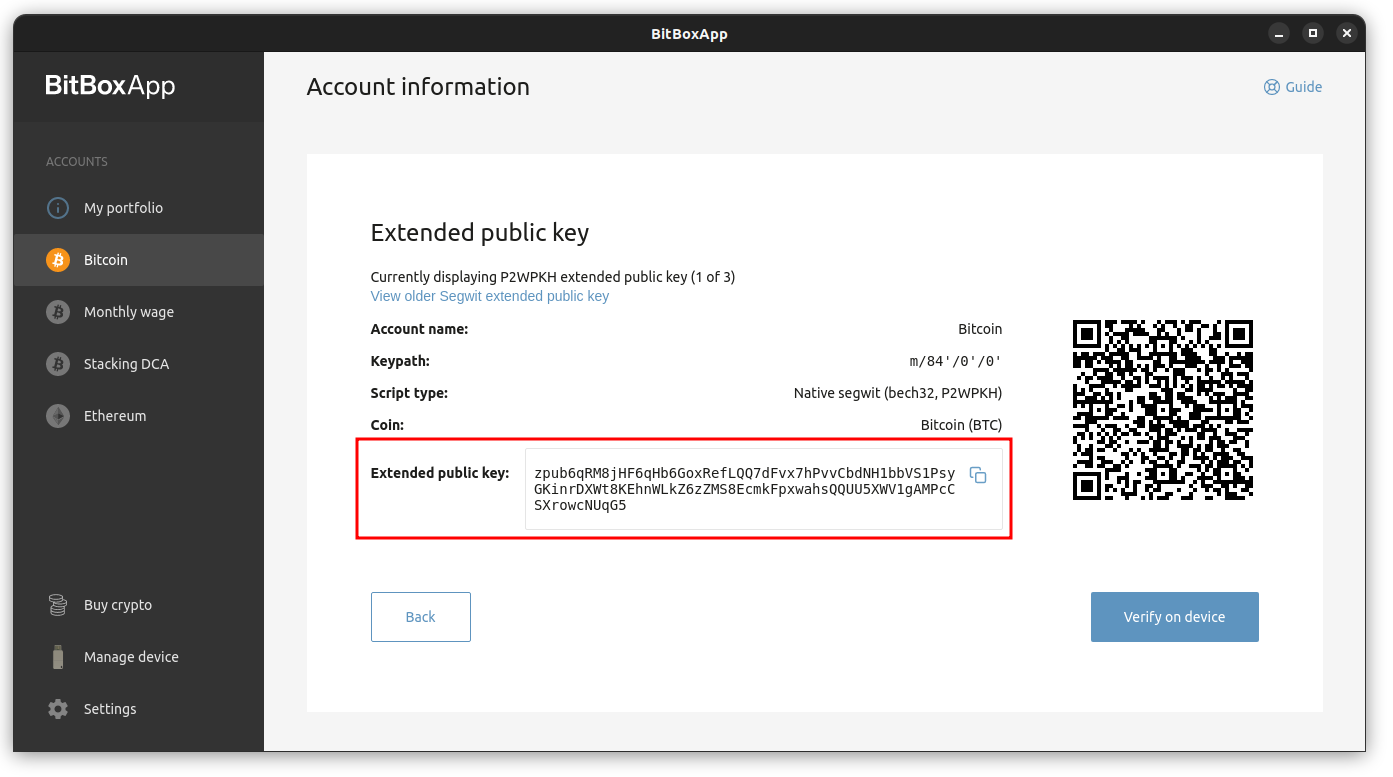The width and height of the screenshot is (1393, 777).
Task: Switch to the Monthly wage account
Action: [139, 312]
